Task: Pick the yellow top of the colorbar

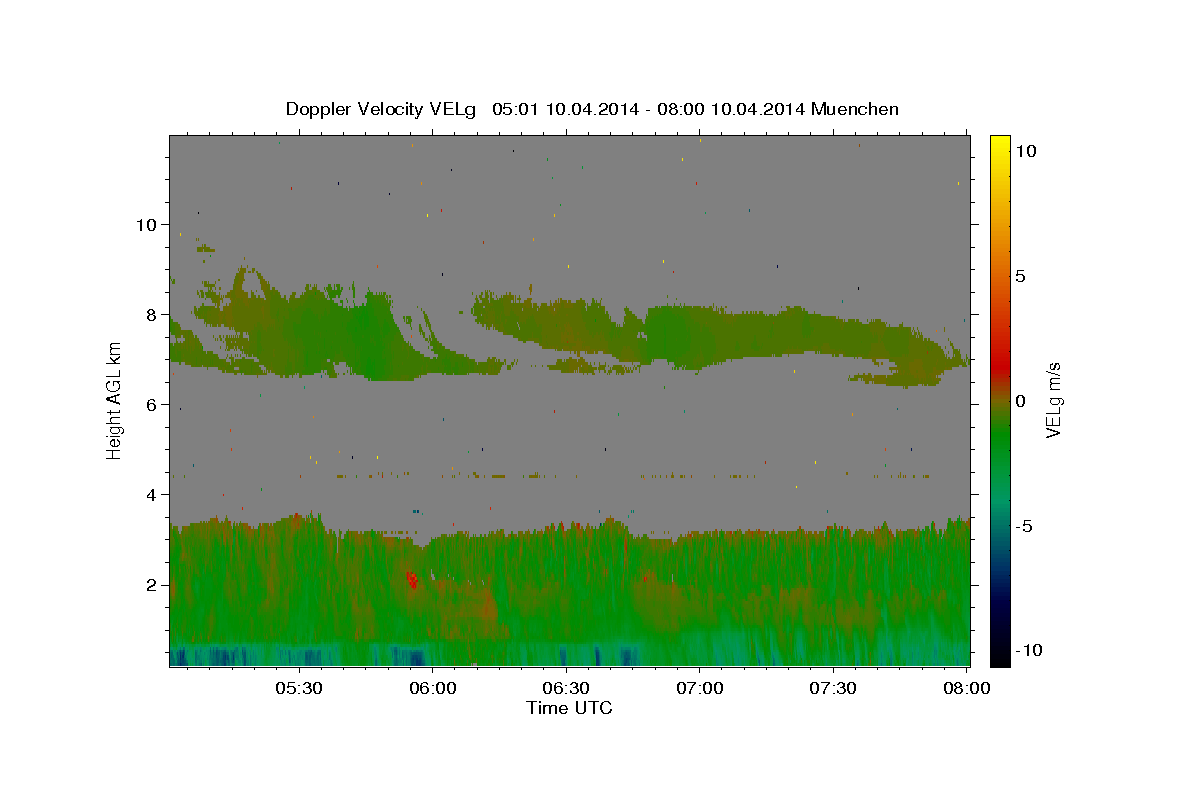Action: click(x=1000, y=145)
